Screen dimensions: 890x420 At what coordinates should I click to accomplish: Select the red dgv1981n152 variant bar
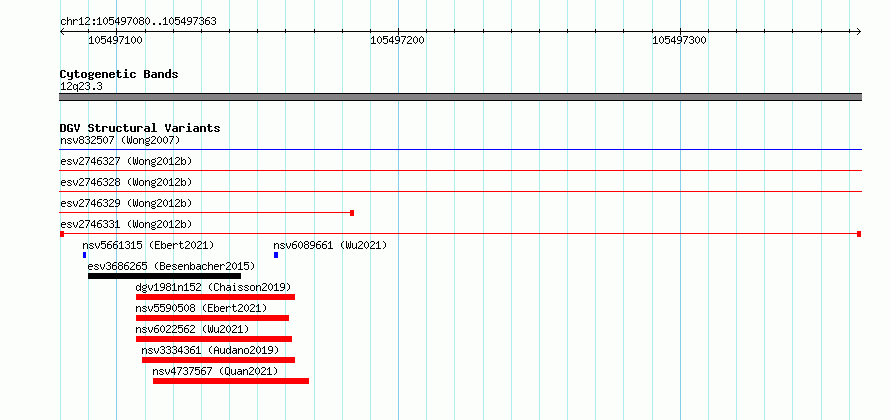pos(216,297)
